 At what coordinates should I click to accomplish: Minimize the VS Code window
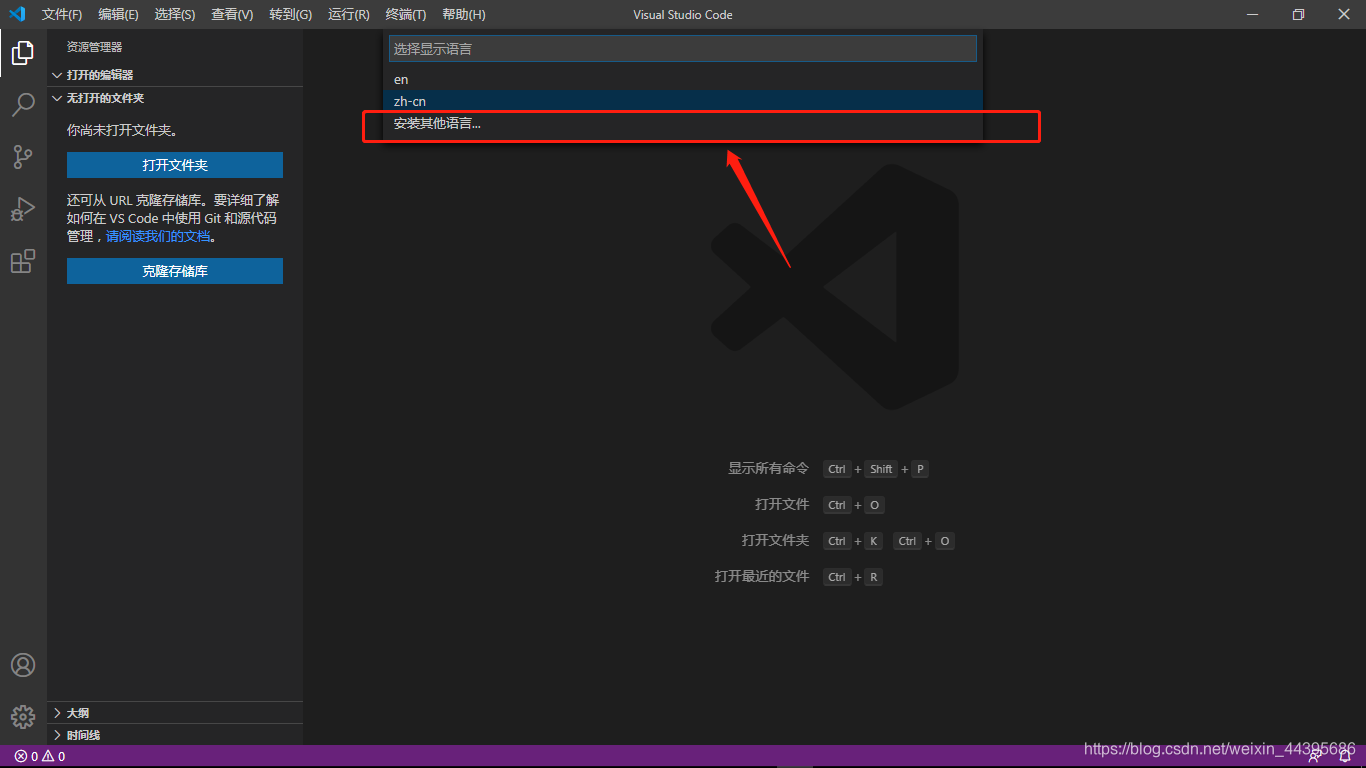(1252, 14)
